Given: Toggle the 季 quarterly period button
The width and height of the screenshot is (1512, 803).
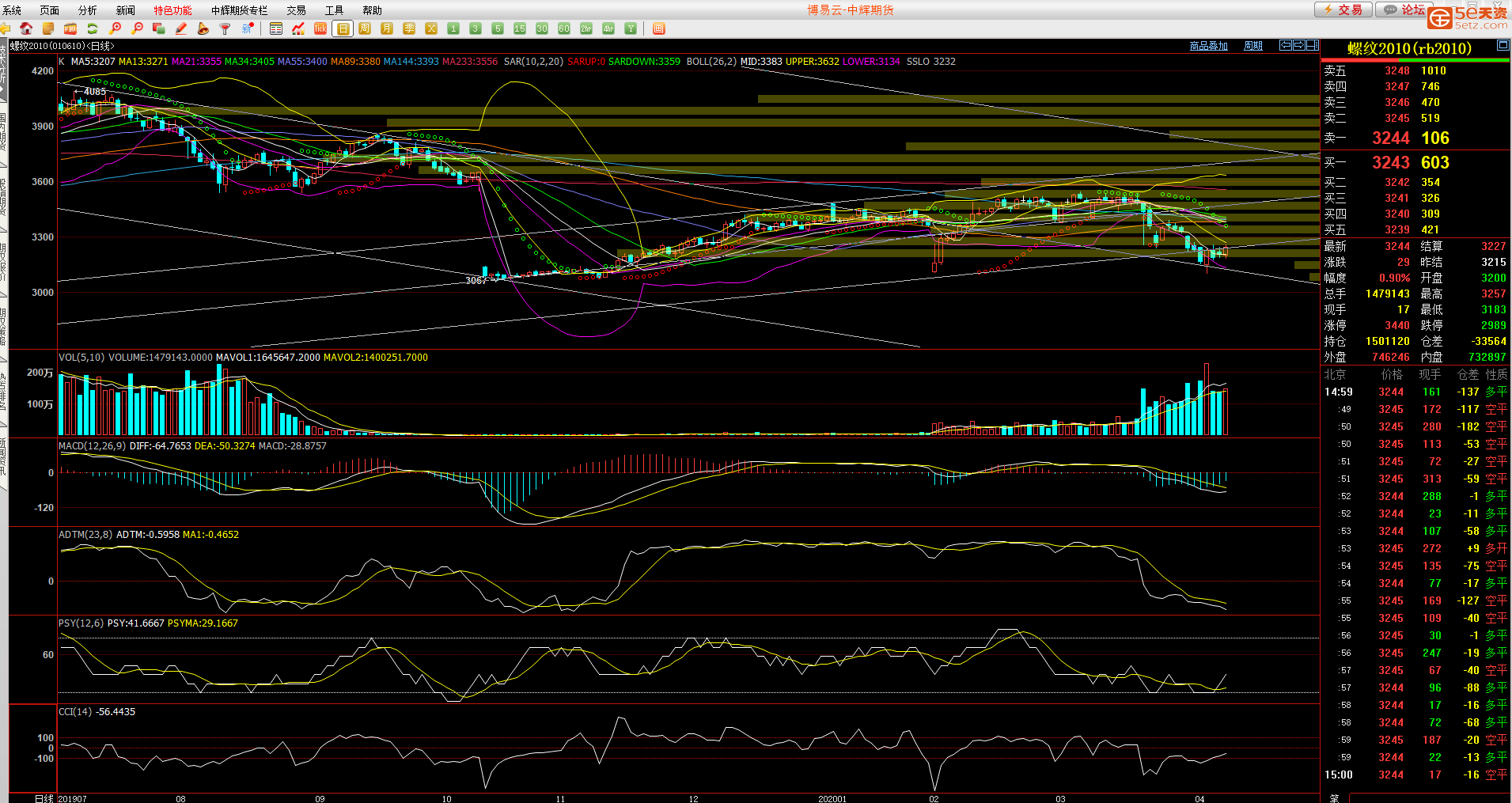Looking at the screenshot, I should [409, 28].
